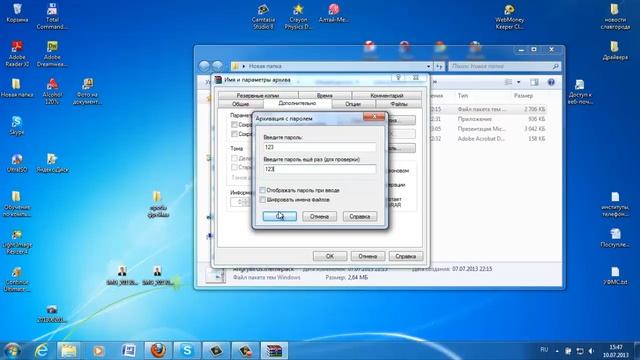640x360 pixels.
Task: Open Internet Explorer from the taskbar
Action: coord(41,350)
